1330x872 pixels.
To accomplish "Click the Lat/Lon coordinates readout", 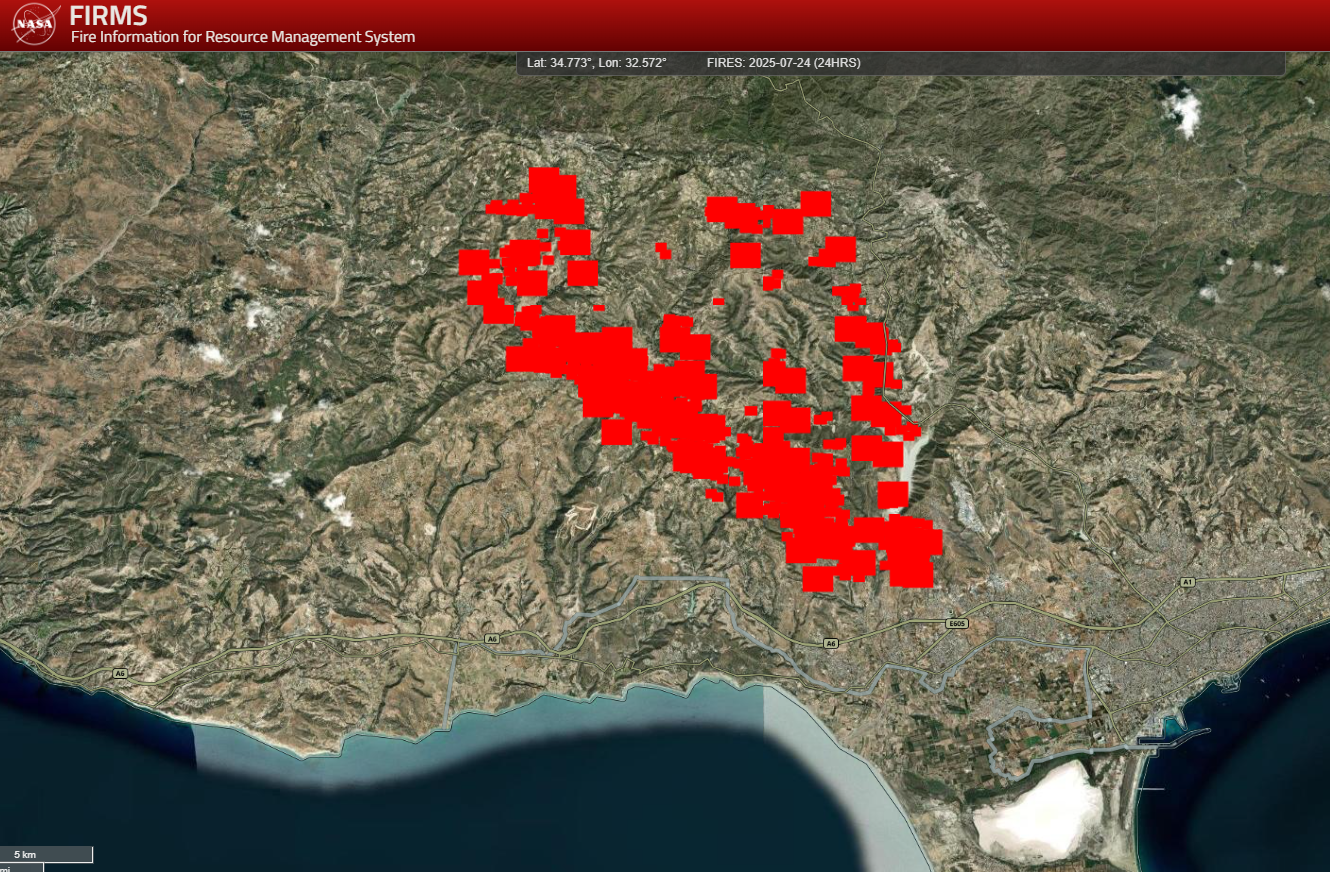I will tap(596, 63).
